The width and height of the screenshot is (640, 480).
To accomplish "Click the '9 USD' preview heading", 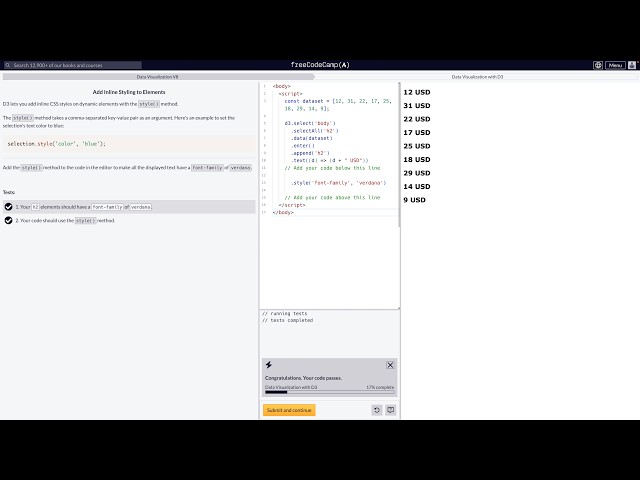I will coord(414,200).
